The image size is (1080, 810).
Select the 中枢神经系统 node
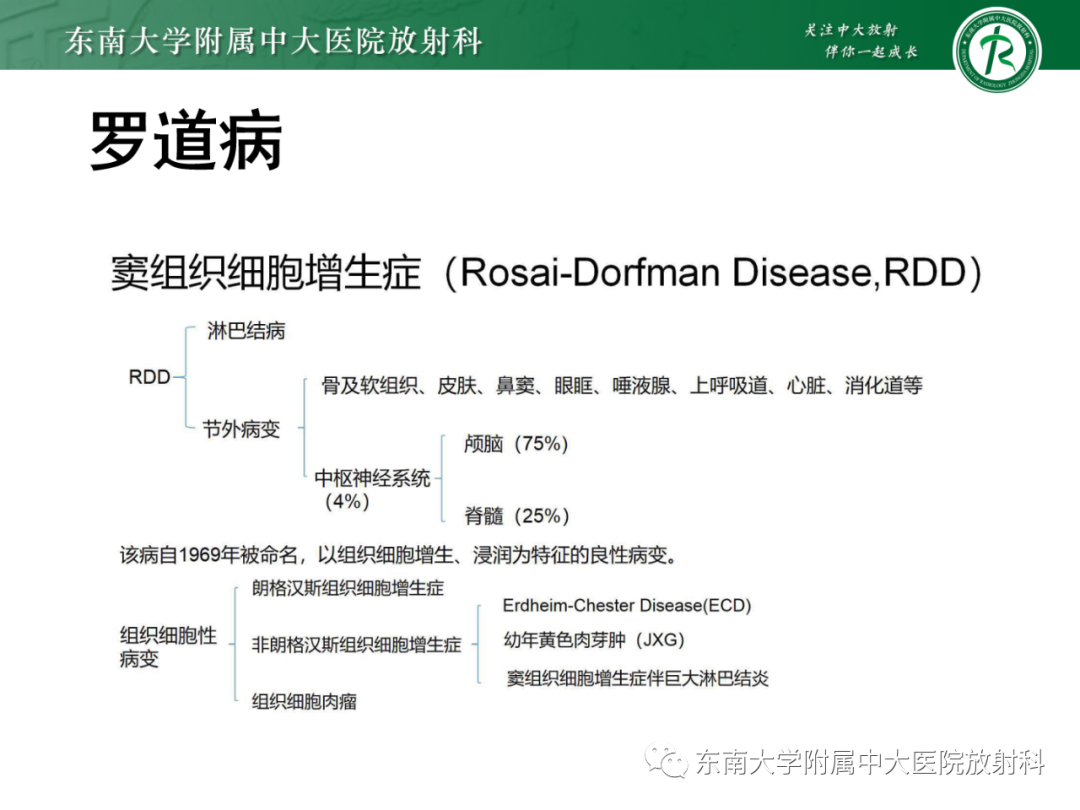click(x=372, y=478)
